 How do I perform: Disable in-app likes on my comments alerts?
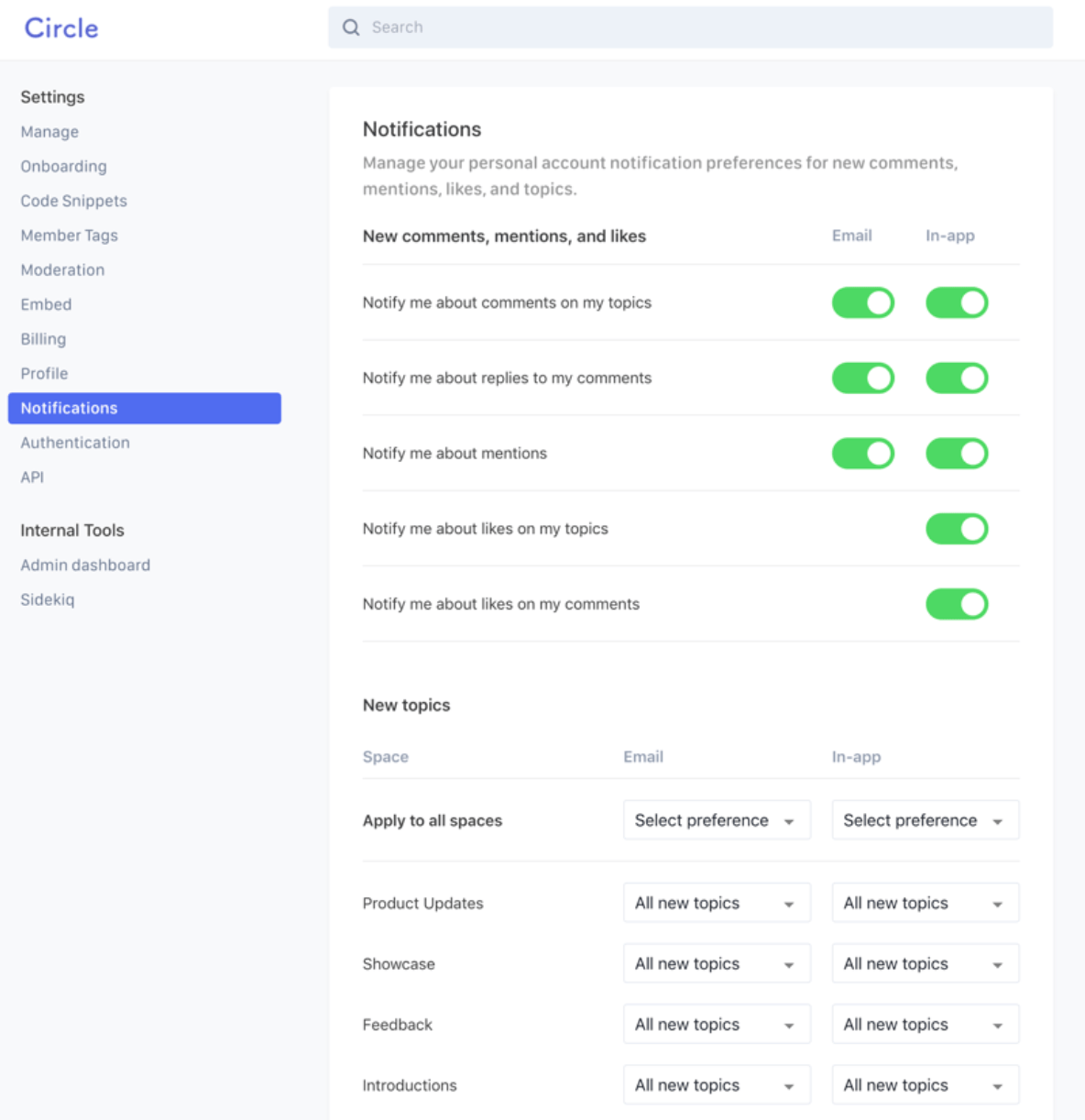click(956, 604)
